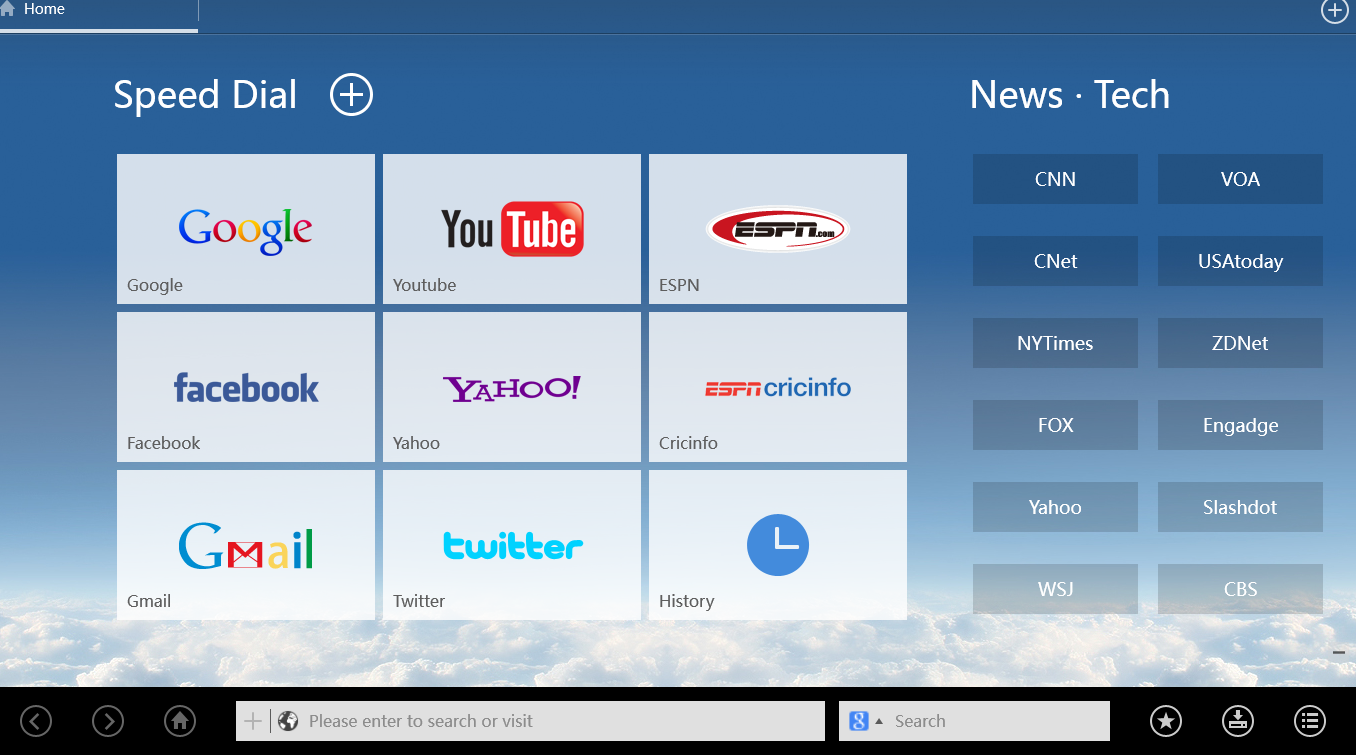1356x755 pixels.
Task: Go forward to the next page
Action: point(108,721)
